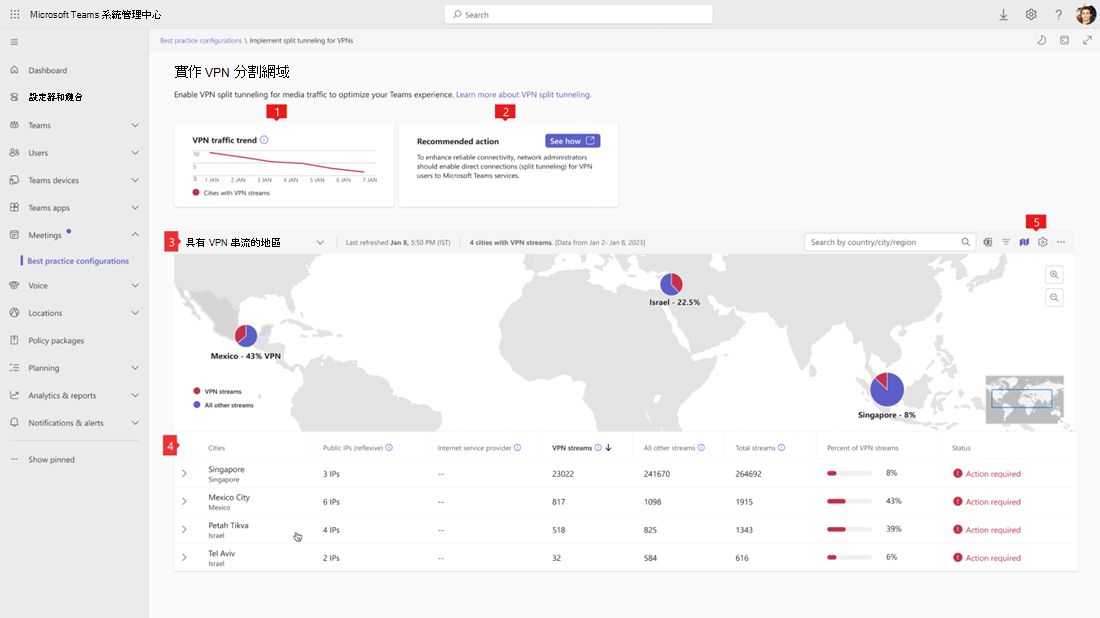The width and height of the screenshot is (1100, 618).
Task: Toggle the hamburger navigation menu
Action: (x=14, y=42)
